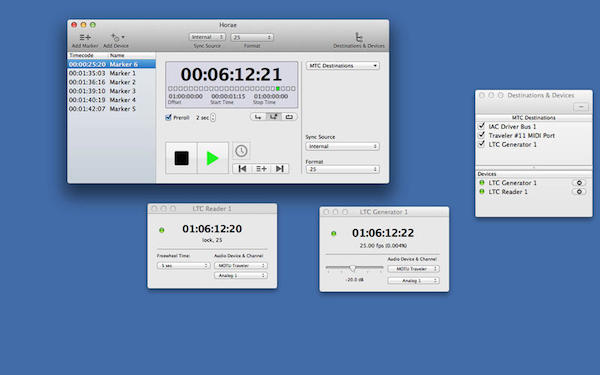The height and width of the screenshot is (375, 600).
Task: Click the LTC Generator level slider thumb
Action: coord(353,268)
